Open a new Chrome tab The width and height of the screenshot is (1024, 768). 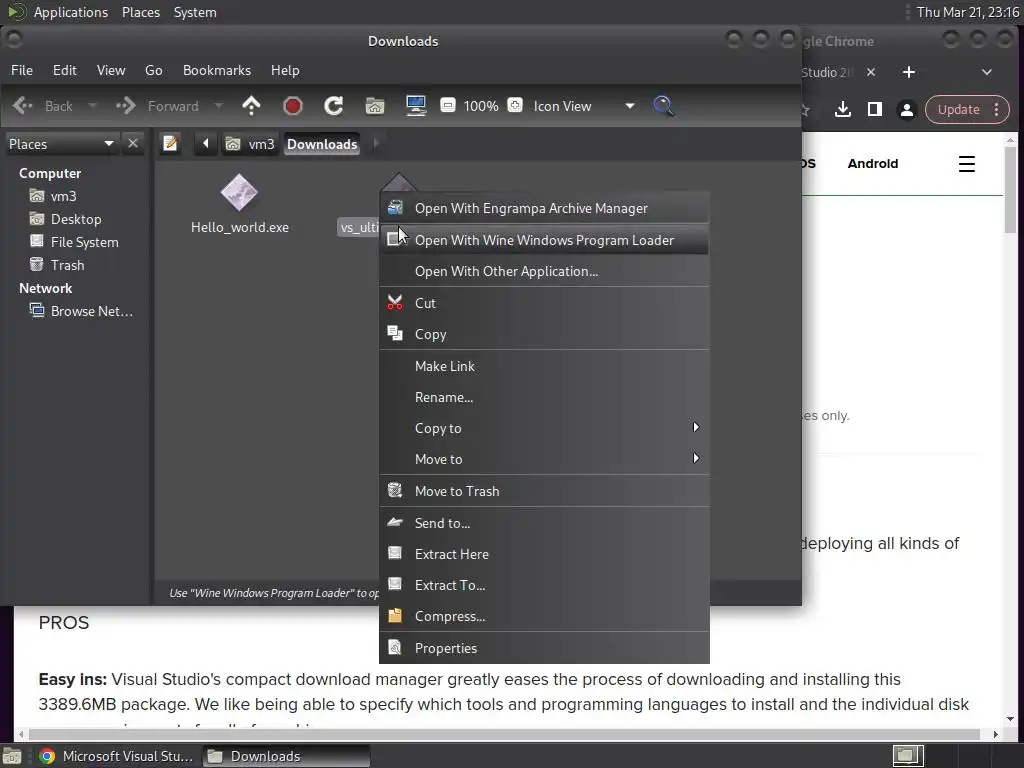pos(908,72)
